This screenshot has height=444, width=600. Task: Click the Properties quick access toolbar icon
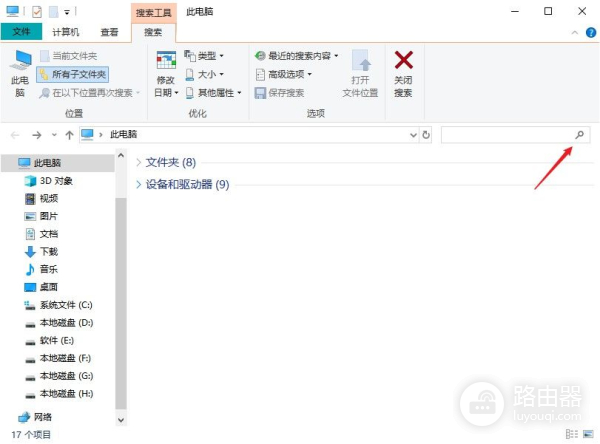point(37,12)
